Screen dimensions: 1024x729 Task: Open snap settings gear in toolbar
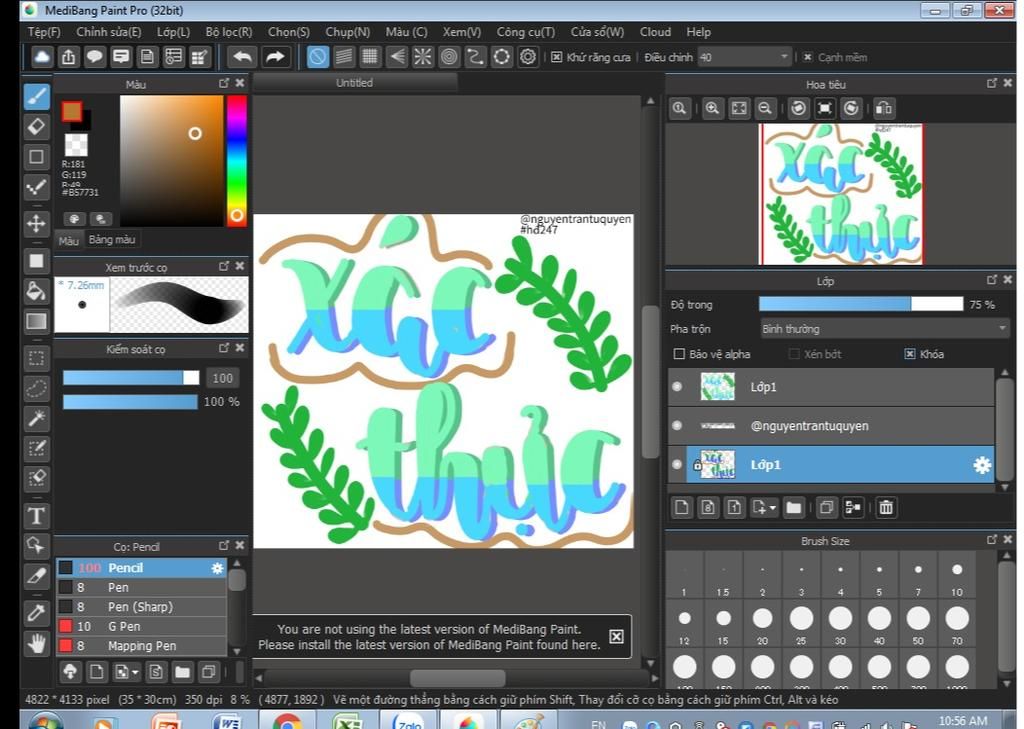coord(528,57)
